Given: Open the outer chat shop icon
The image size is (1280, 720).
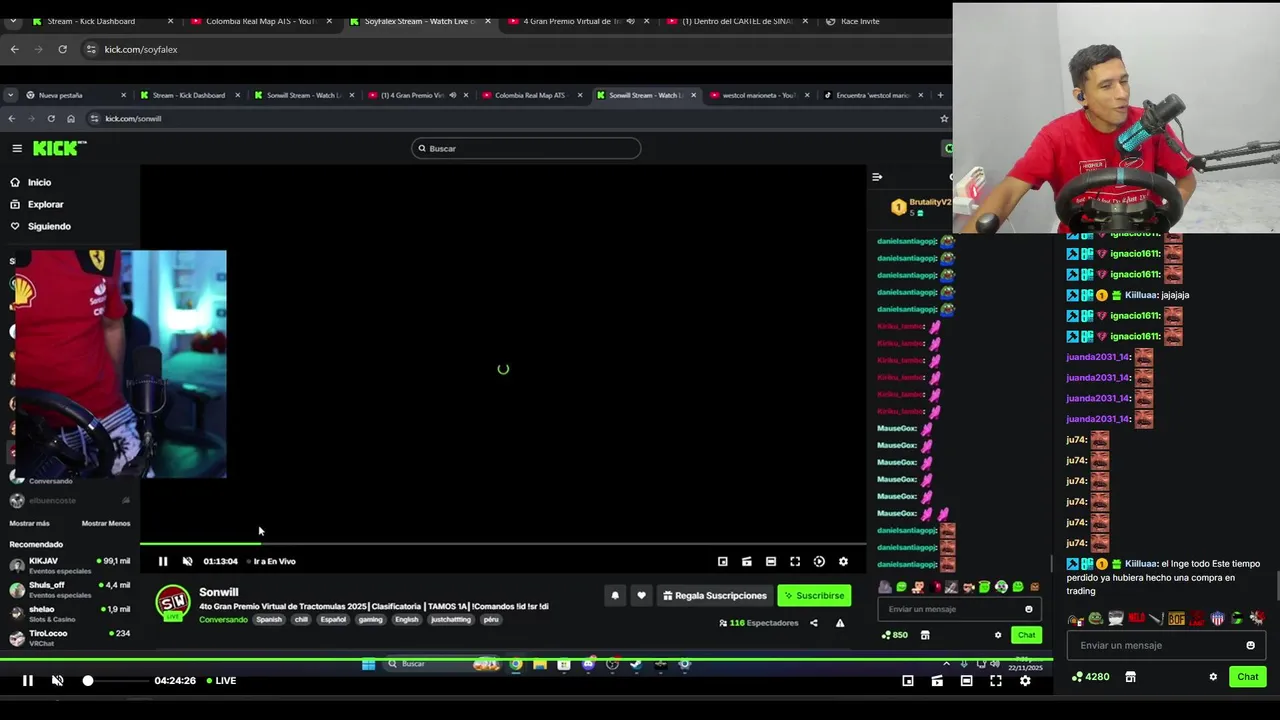Looking at the screenshot, I should [1130, 677].
